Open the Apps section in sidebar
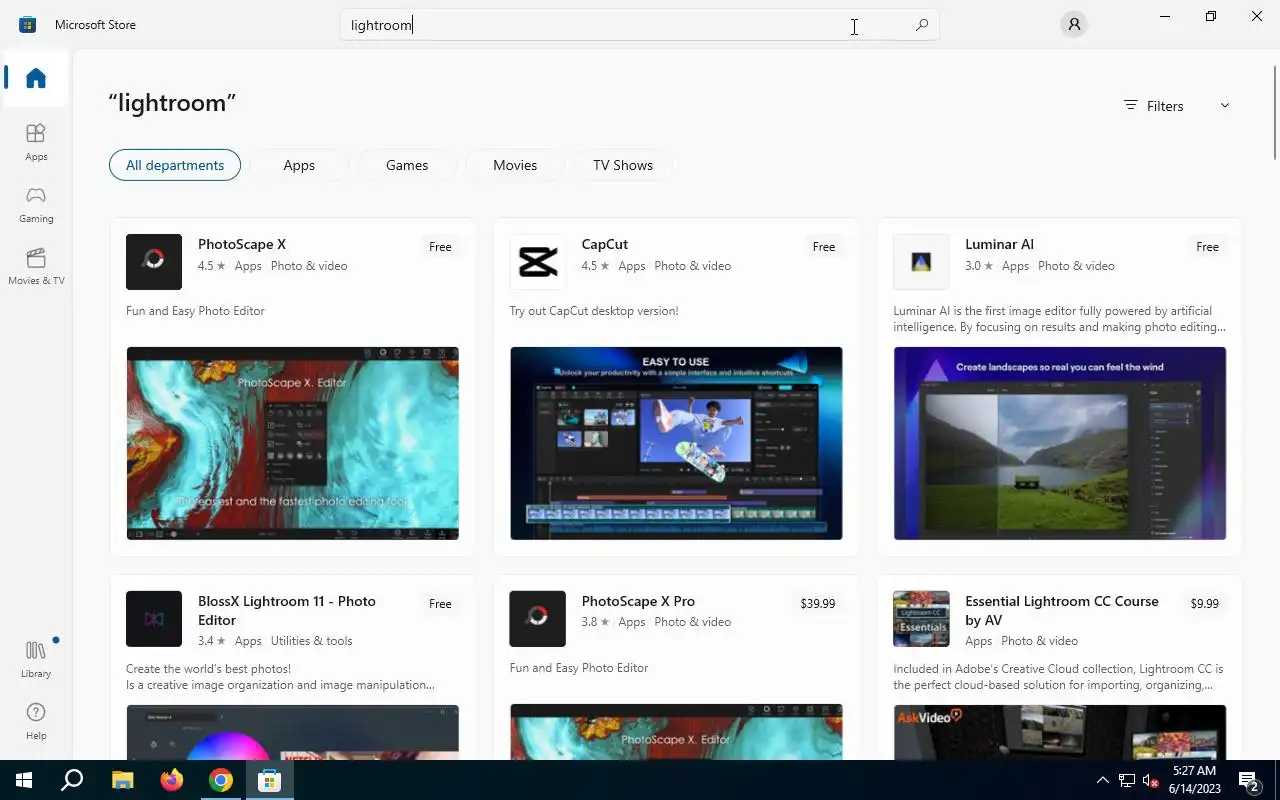The image size is (1280, 800). (x=36, y=142)
